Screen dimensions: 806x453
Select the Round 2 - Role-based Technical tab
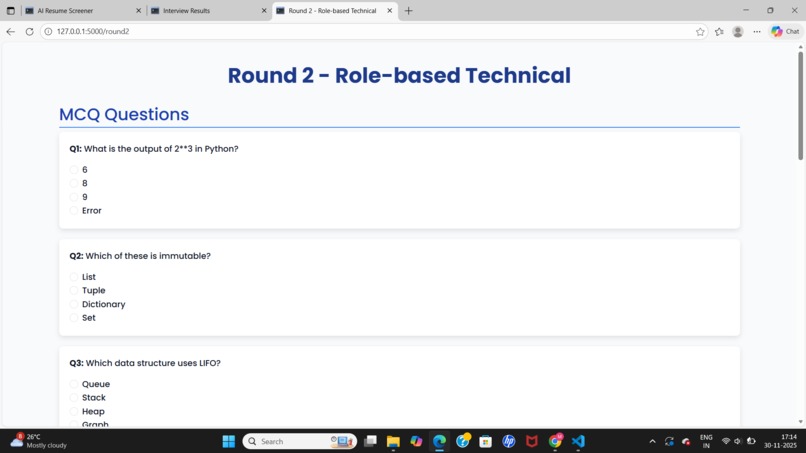[335, 10]
